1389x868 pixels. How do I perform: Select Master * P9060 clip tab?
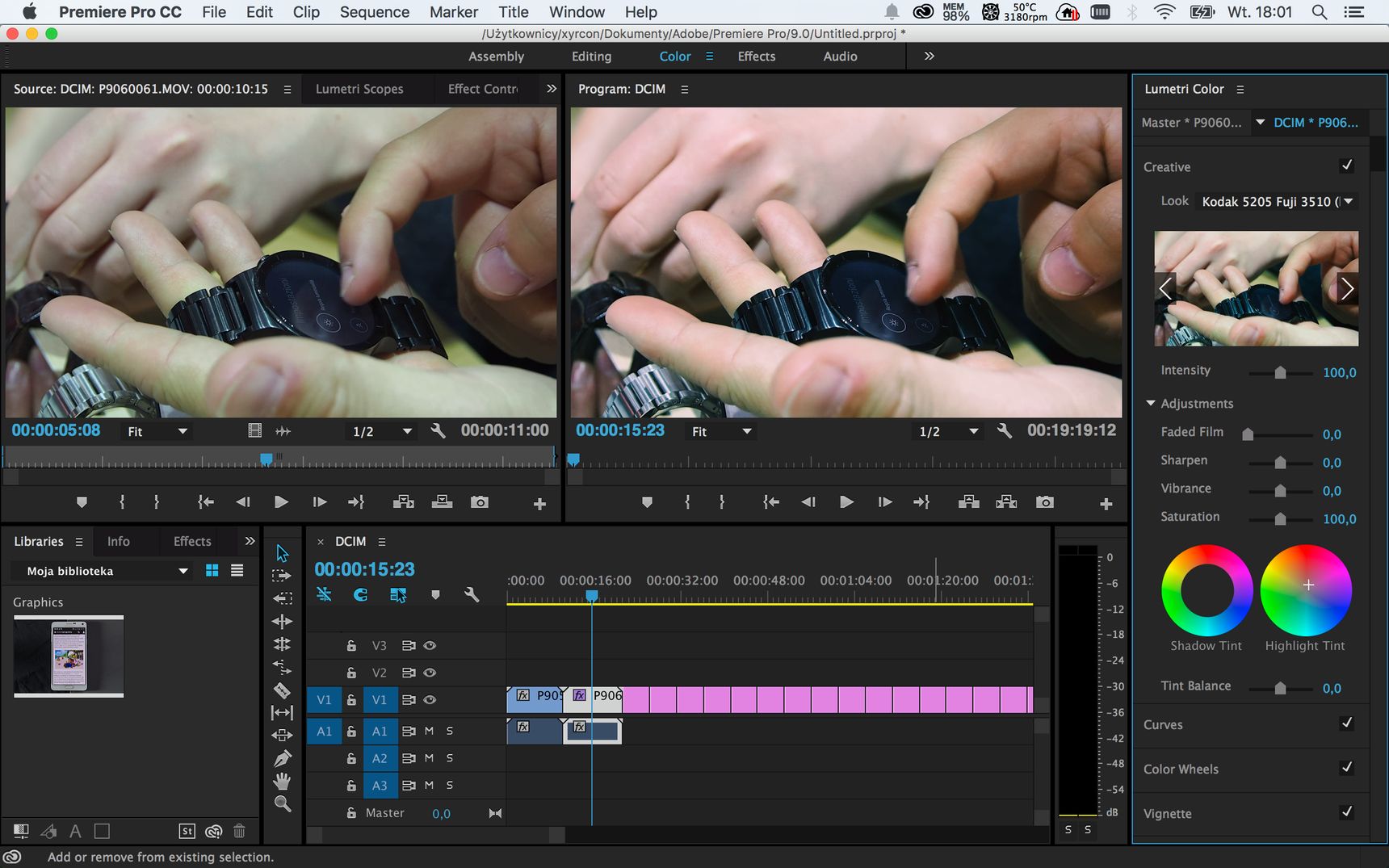click(x=1191, y=123)
